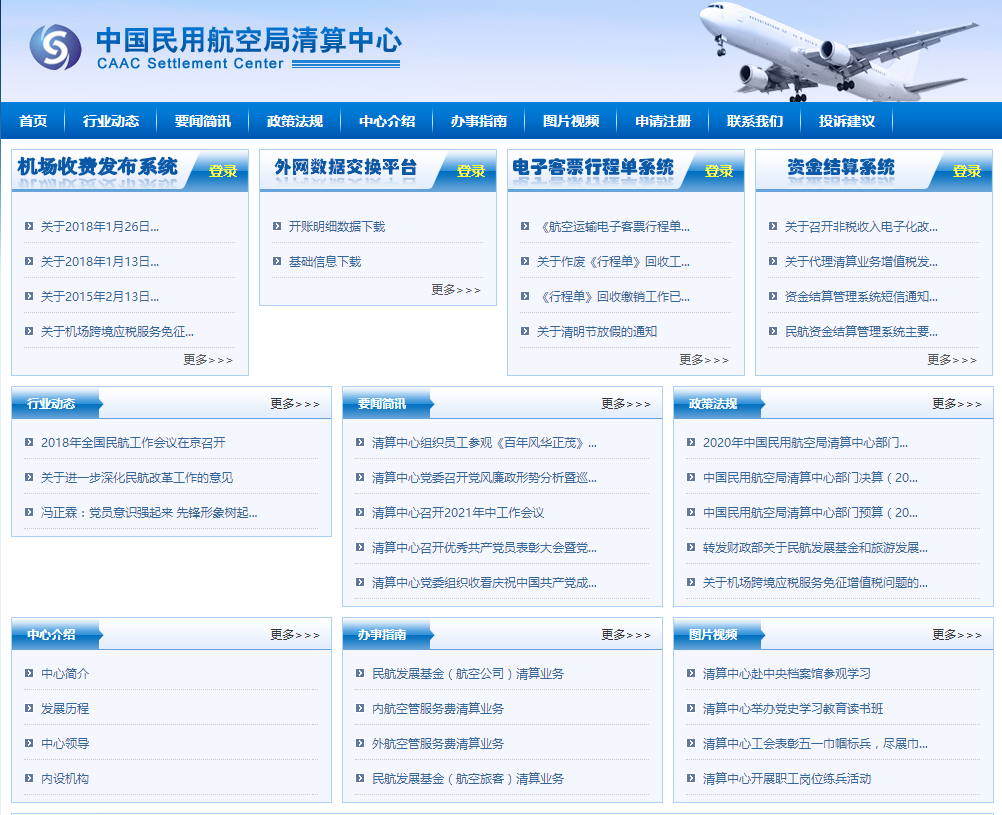Open 中心领导 link
The height and width of the screenshot is (815, 1002).
[x=65, y=744]
